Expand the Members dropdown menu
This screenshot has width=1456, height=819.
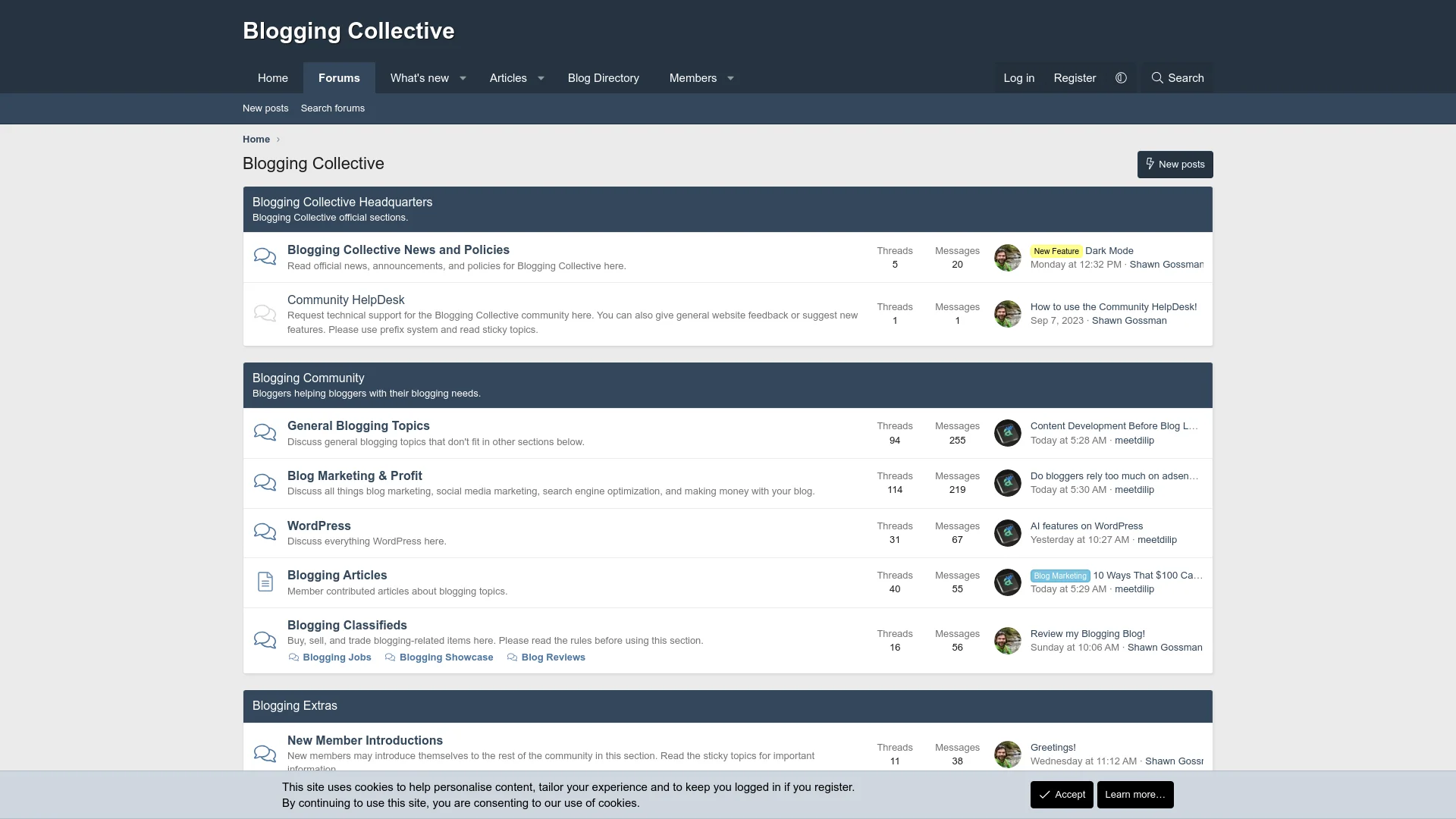(x=730, y=78)
